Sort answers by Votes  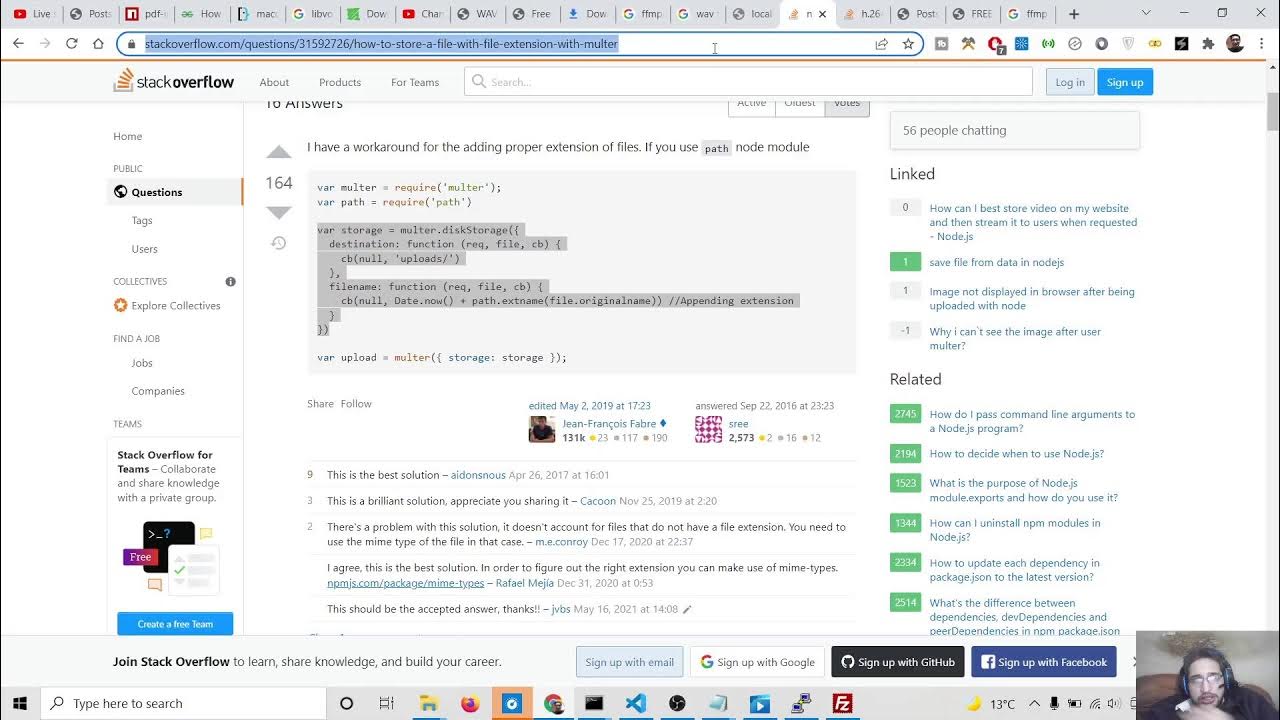(x=846, y=104)
